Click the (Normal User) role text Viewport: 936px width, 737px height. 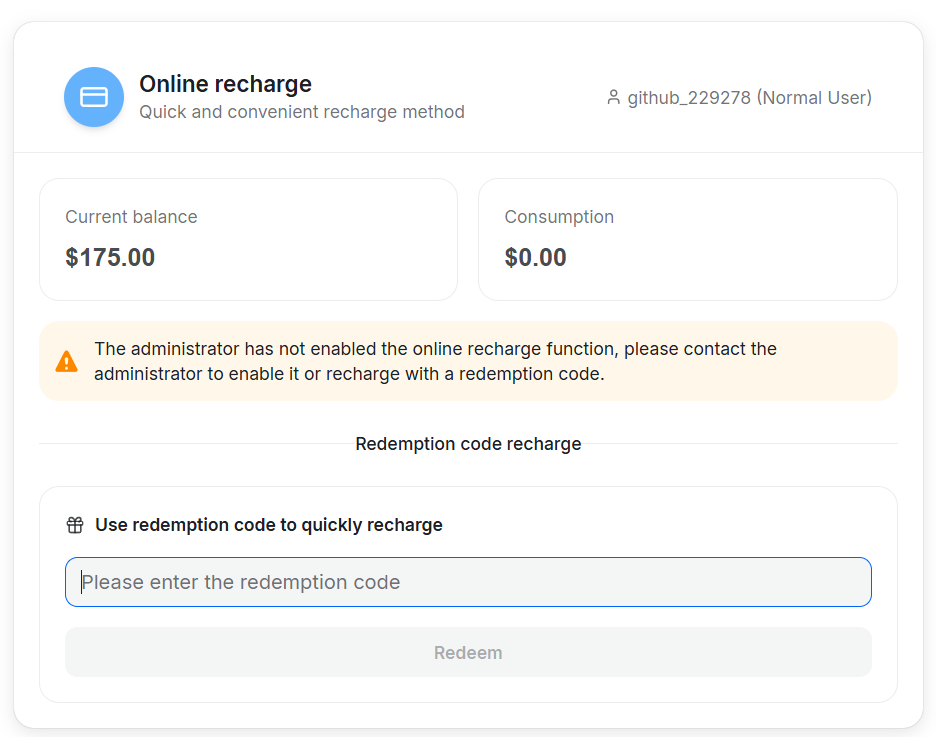coord(814,98)
